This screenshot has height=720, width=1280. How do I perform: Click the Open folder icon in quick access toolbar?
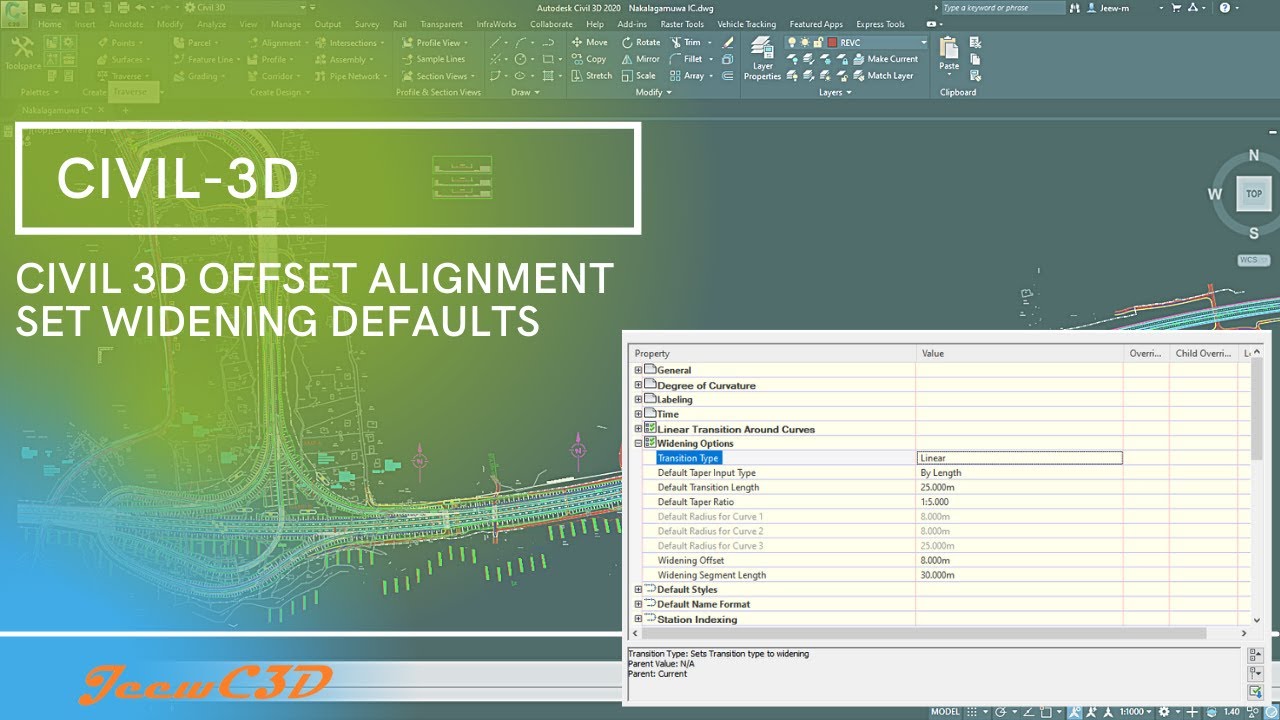[57, 8]
